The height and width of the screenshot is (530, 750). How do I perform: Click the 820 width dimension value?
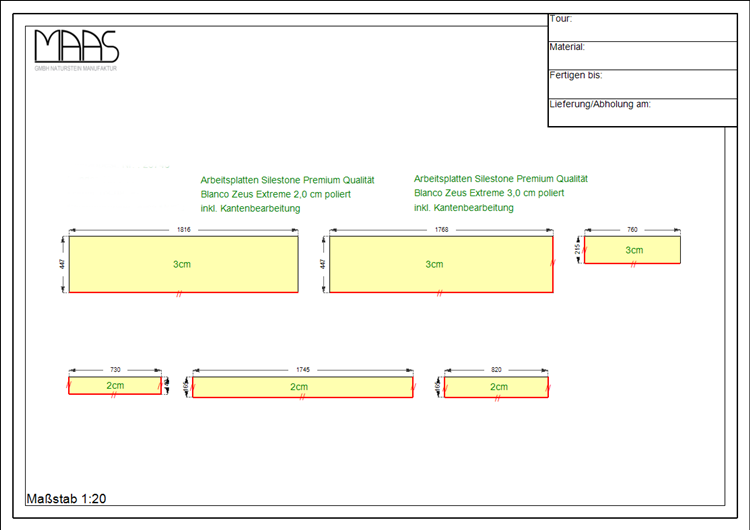496,370
